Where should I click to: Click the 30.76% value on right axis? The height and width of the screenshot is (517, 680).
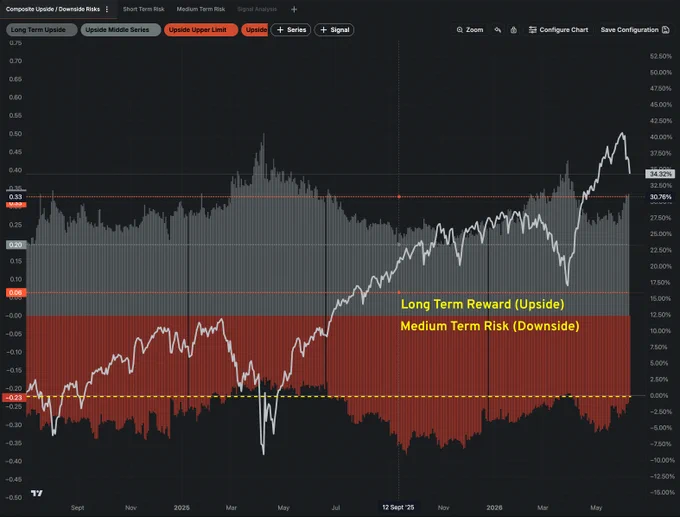(x=660, y=197)
